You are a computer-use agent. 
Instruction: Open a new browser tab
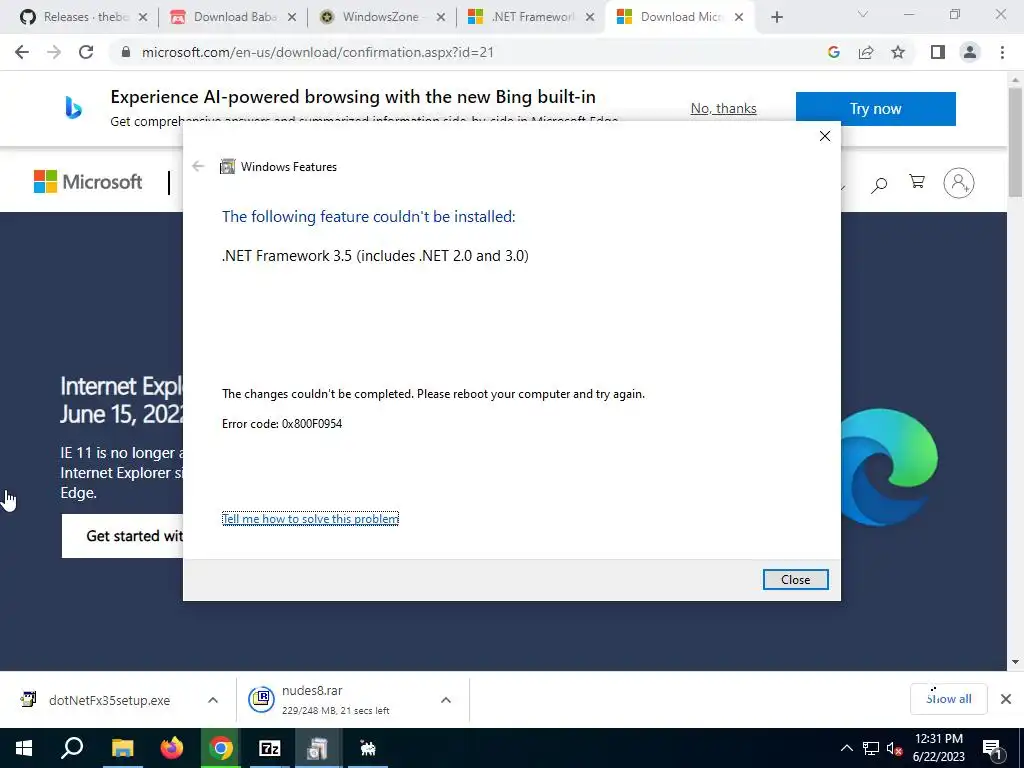click(776, 17)
